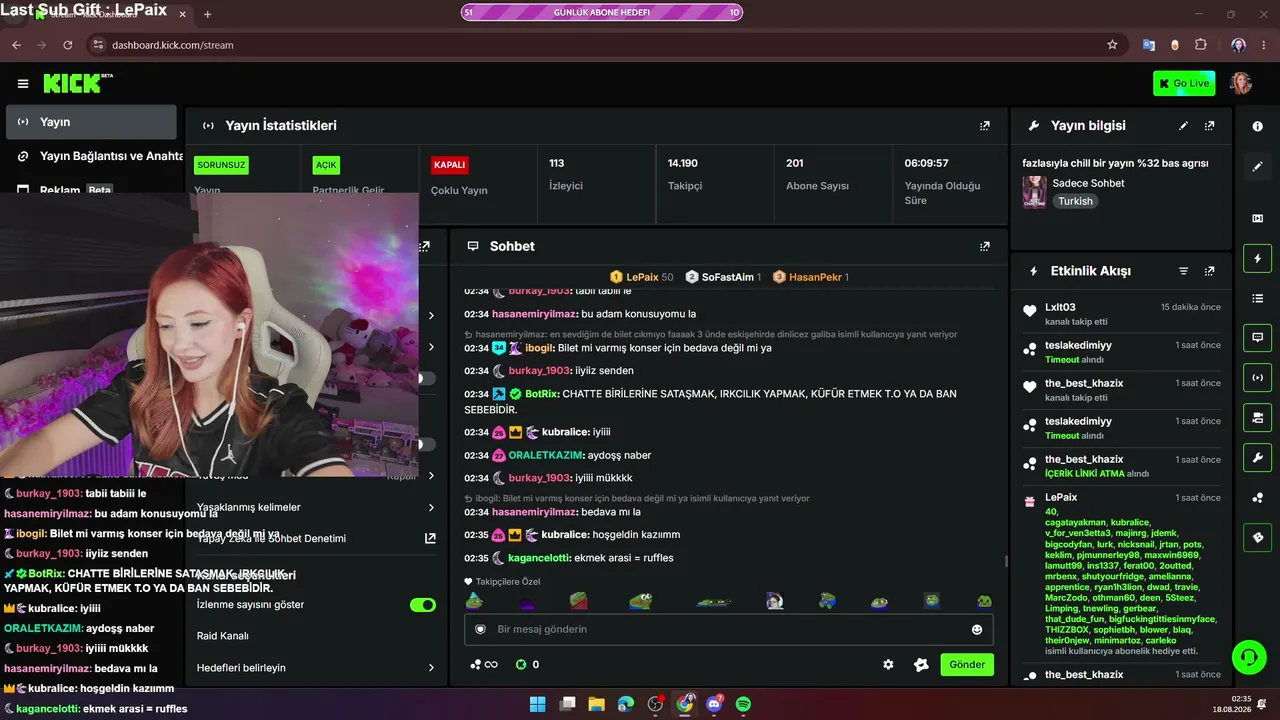Click the Go Live button

[x=1184, y=83]
